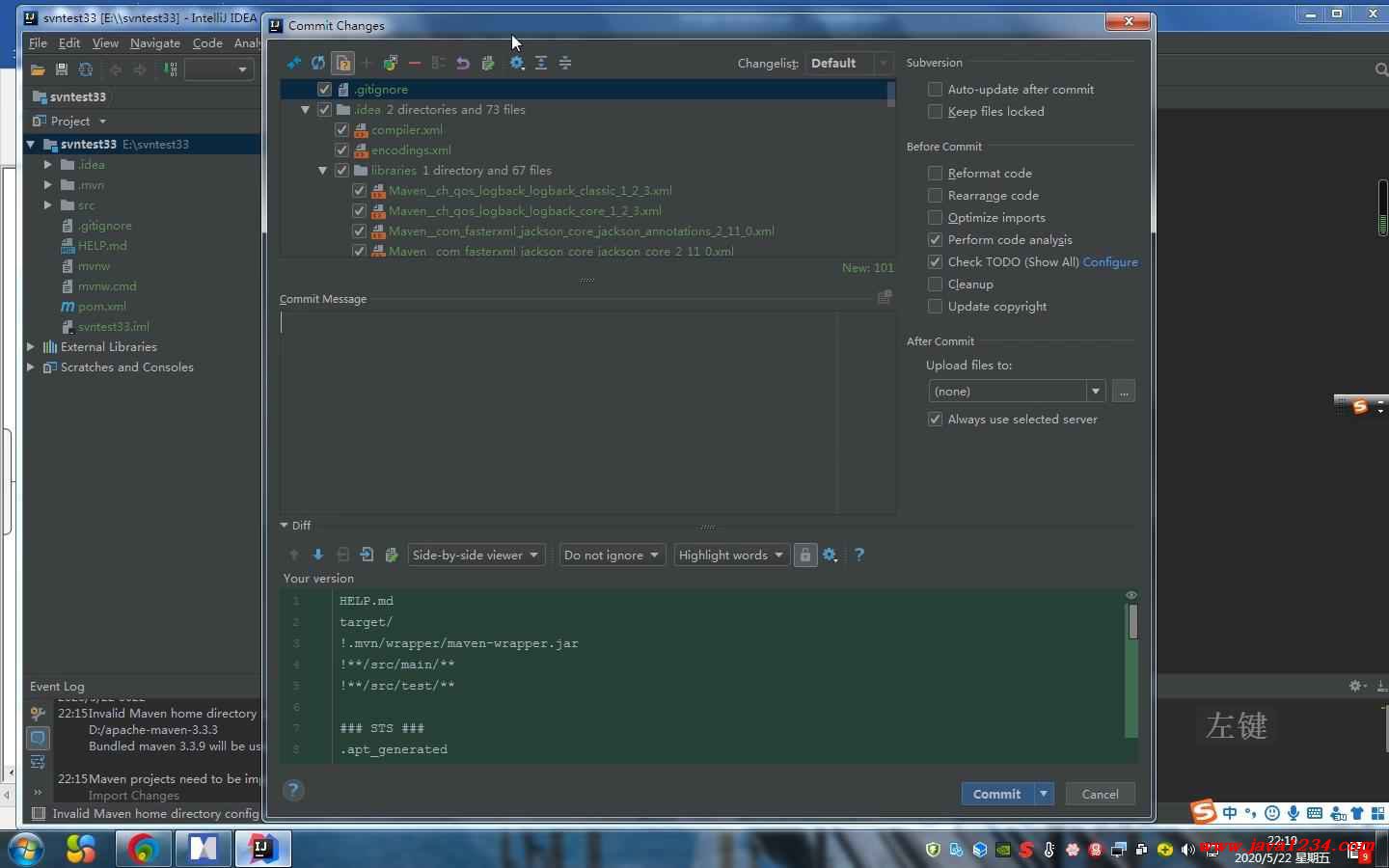Click the Configure link for TODO check
The width and height of the screenshot is (1389, 868).
coord(1110,261)
